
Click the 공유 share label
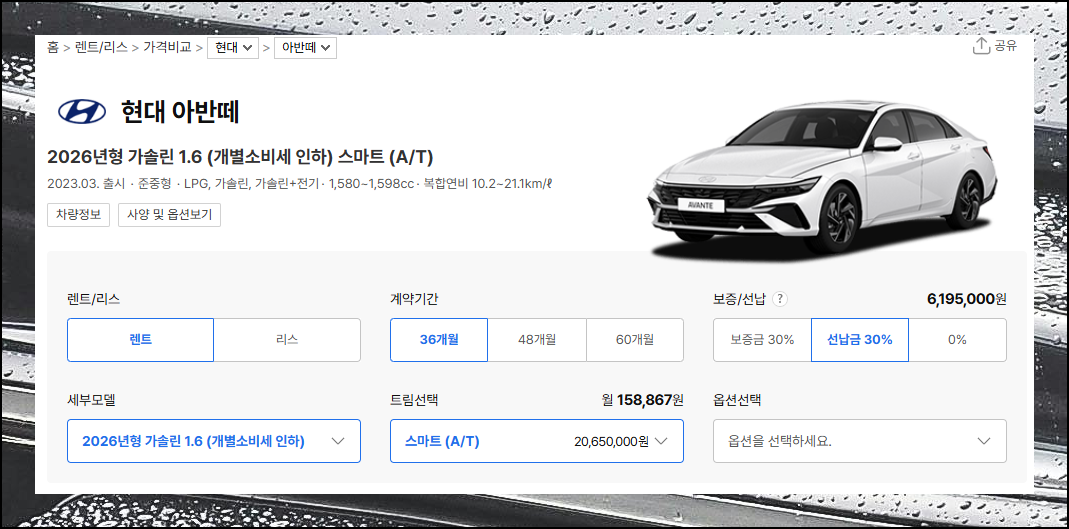(1006, 46)
